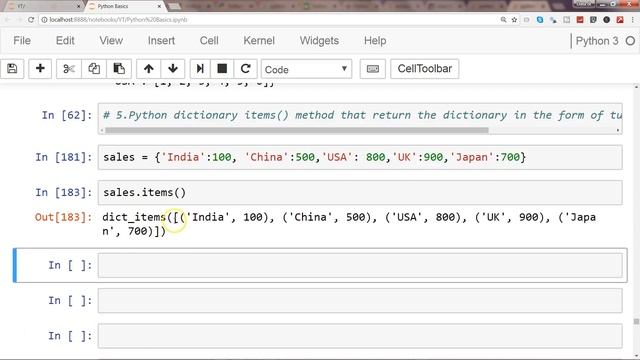The height and width of the screenshot is (360, 640).
Task: Click the CellToolbar button
Action: click(x=424, y=69)
